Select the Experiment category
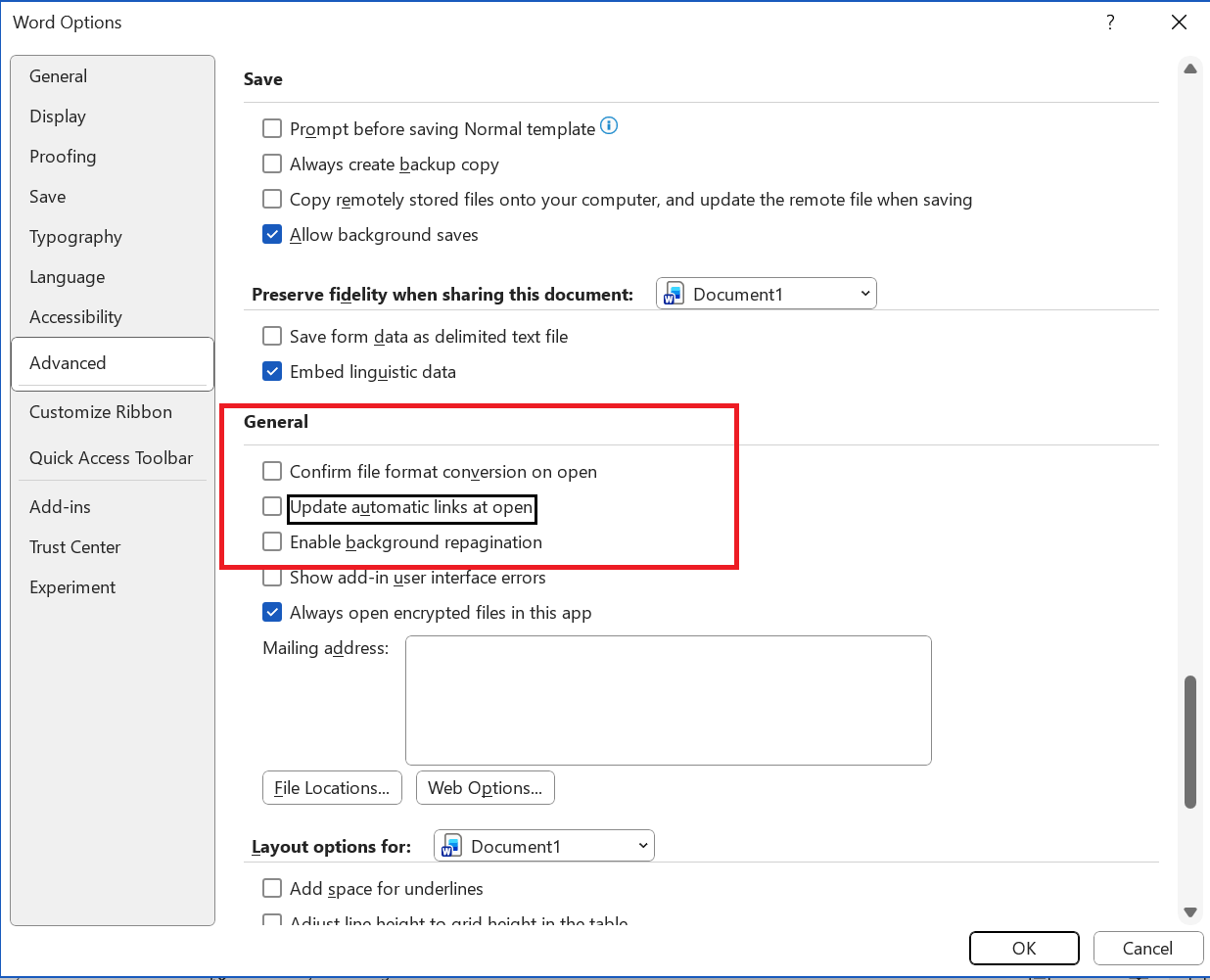The width and height of the screenshot is (1210, 980). point(113,587)
